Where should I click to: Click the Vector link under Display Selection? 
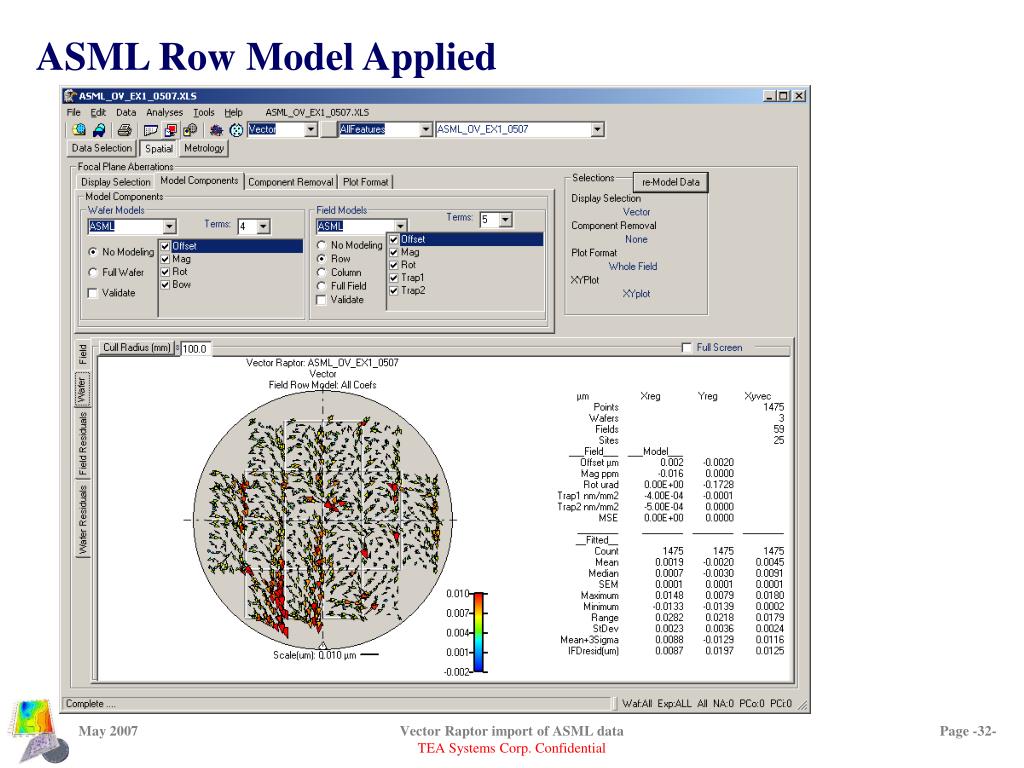637,212
